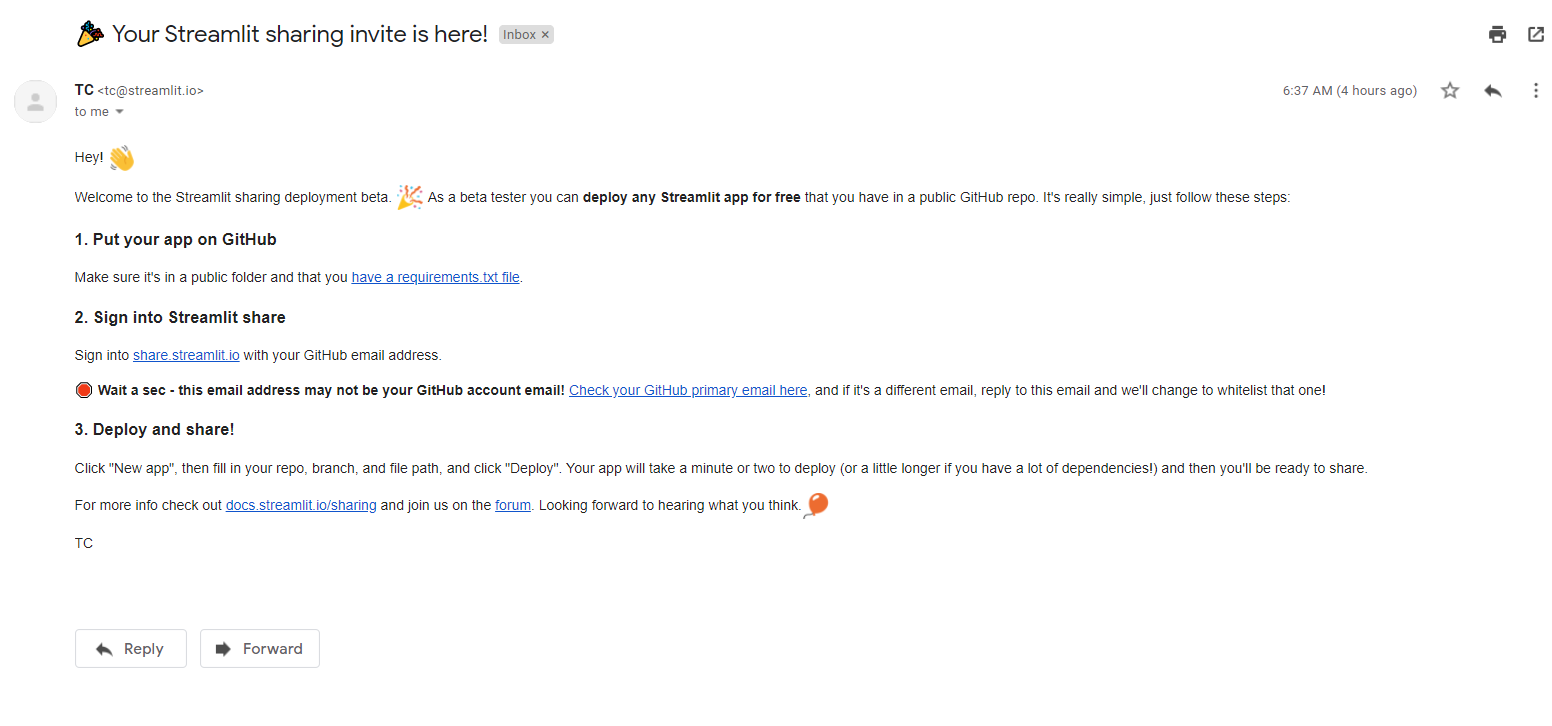Expand the "to me" recipient details

(x=120, y=112)
